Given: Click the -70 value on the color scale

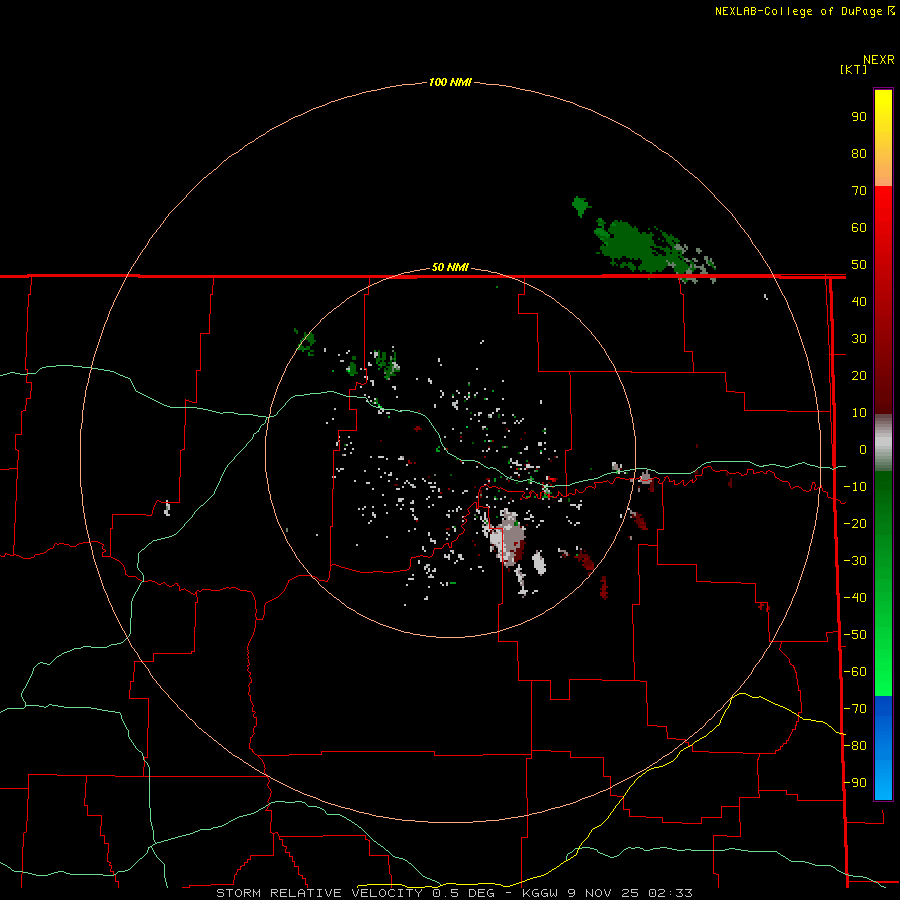Looking at the screenshot, I should tap(855, 709).
